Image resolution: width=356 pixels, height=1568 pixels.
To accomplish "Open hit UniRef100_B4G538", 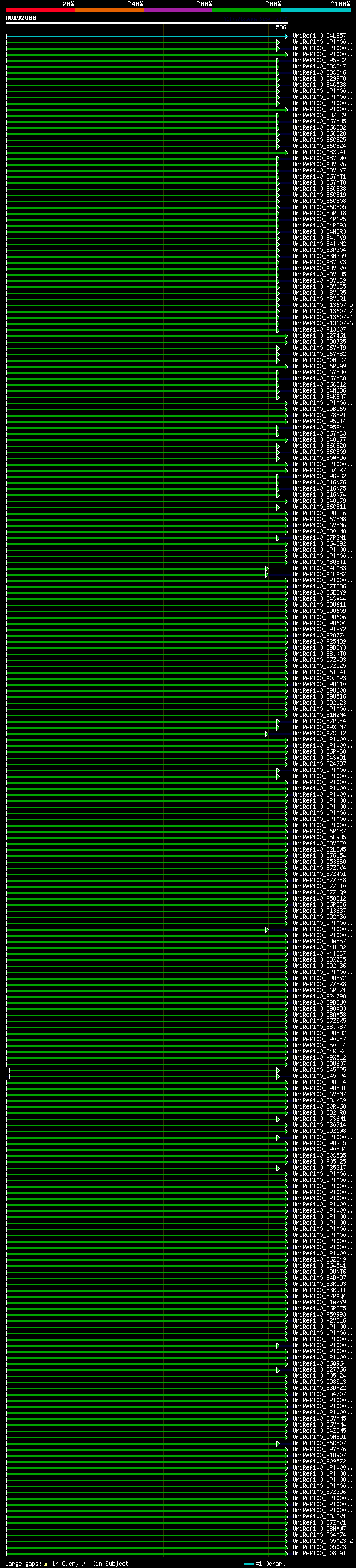I will click(319, 85).
